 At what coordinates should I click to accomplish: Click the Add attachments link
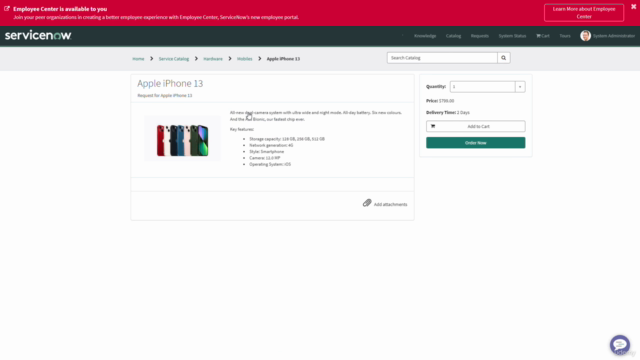tap(390, 204)
